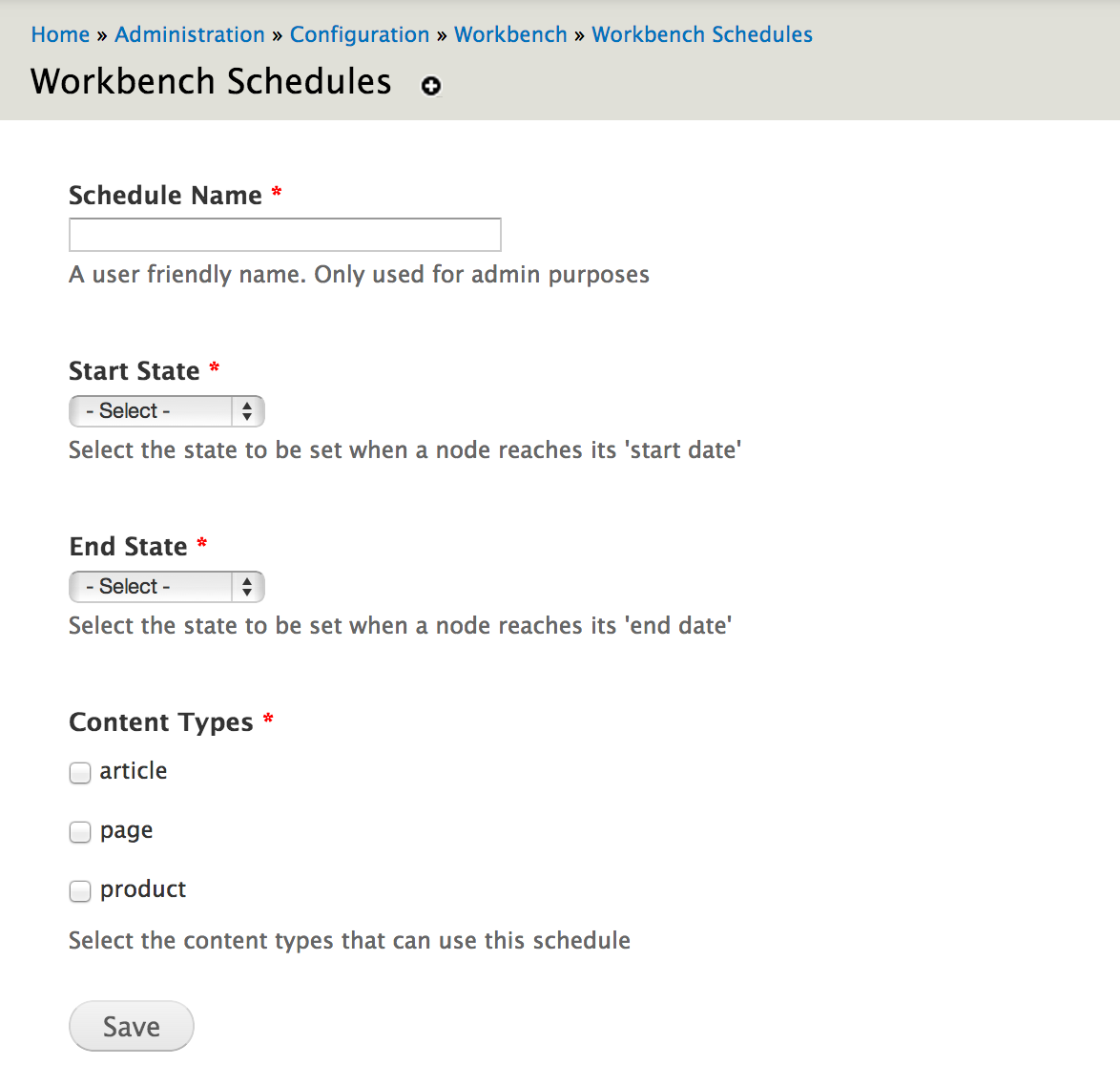Image resolution: width=1120 pixels, height=1086 pixels.
Task: Click the 'page' label text
Action: coord(127,831)
